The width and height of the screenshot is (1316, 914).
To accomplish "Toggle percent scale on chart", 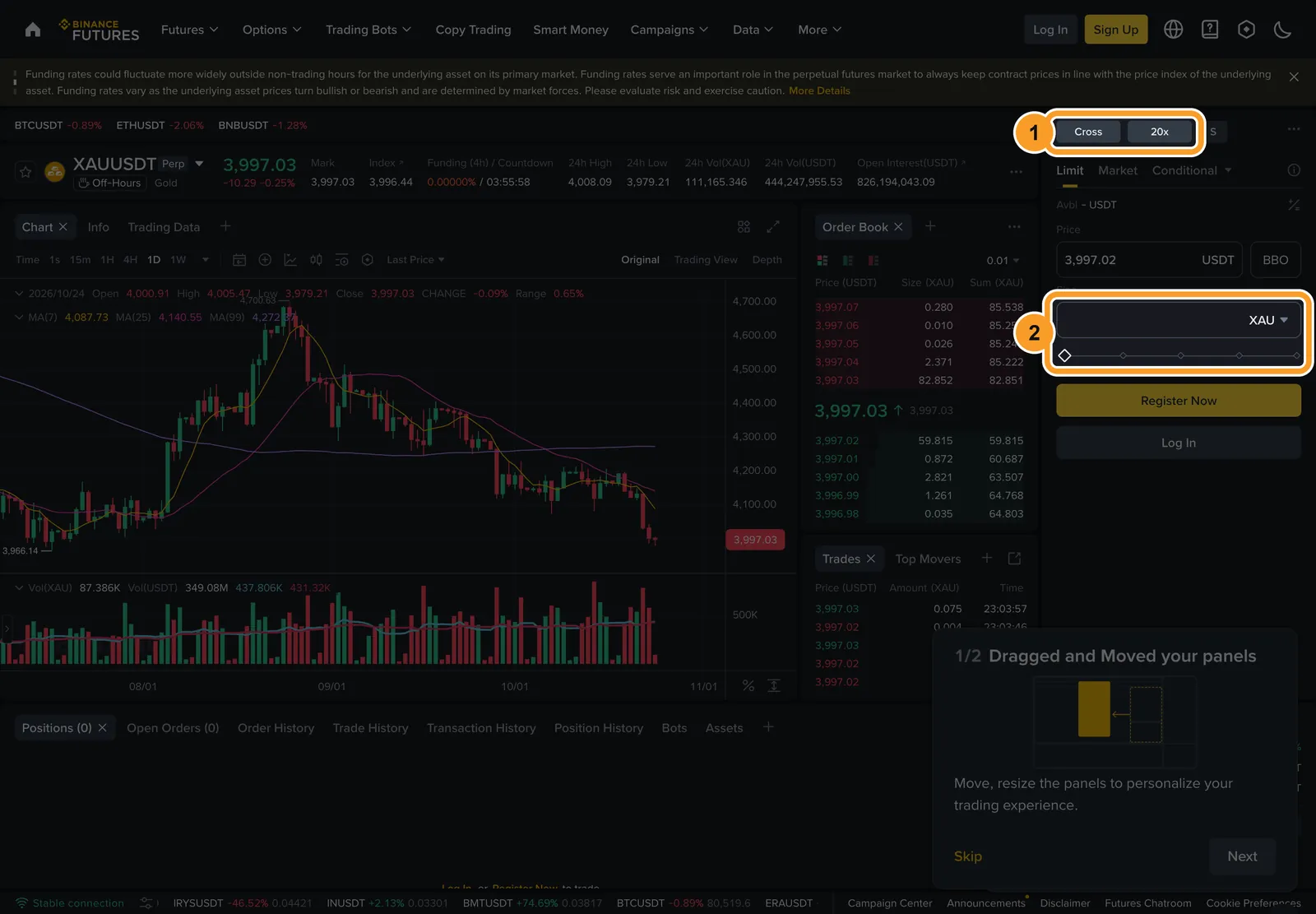I will (748, 685).
